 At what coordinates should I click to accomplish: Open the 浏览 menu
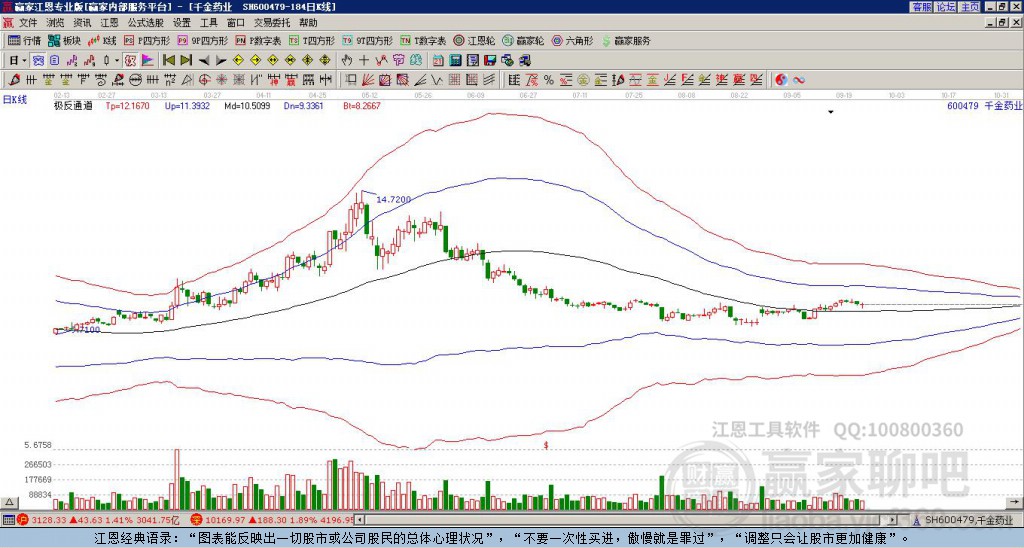56,23
